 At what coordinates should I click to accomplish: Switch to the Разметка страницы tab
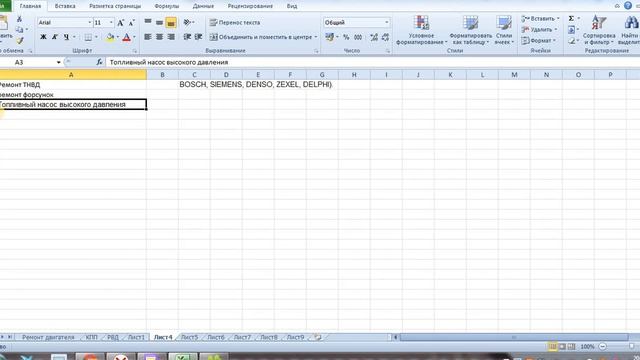(x=115, y=6)
